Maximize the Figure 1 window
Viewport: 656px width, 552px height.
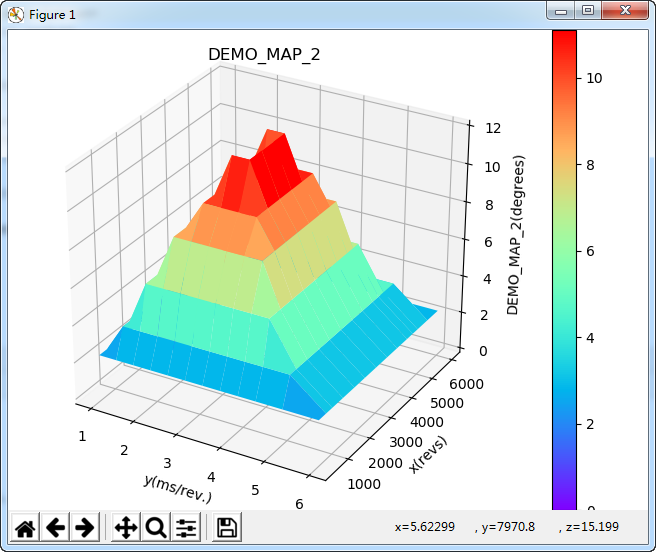click(588, 11)
